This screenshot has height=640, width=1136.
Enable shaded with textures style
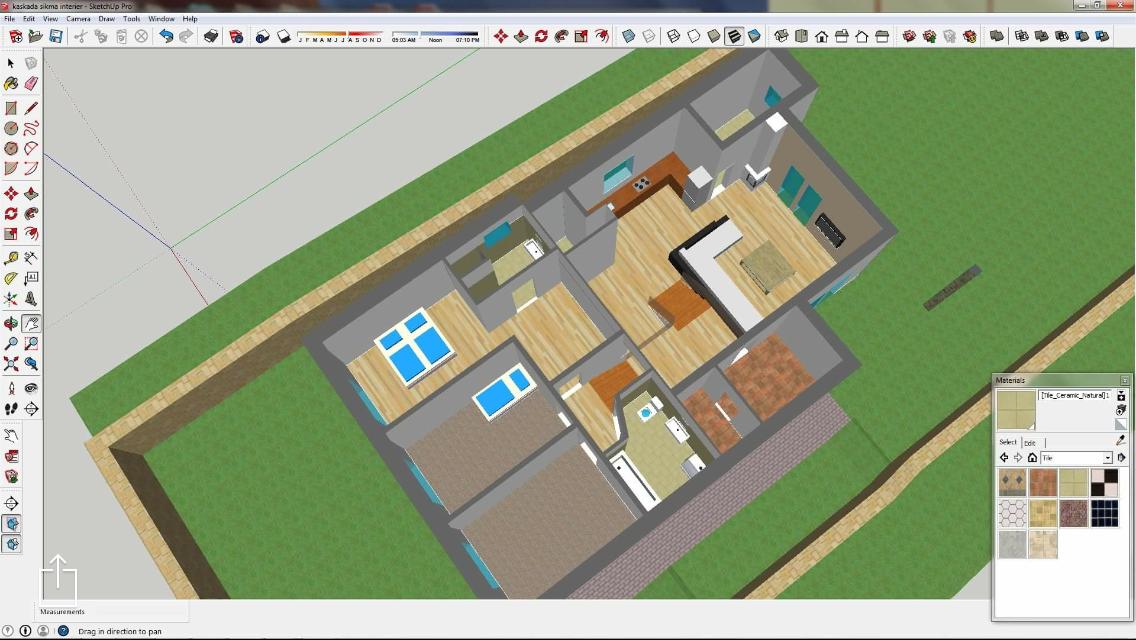[734, 36]
